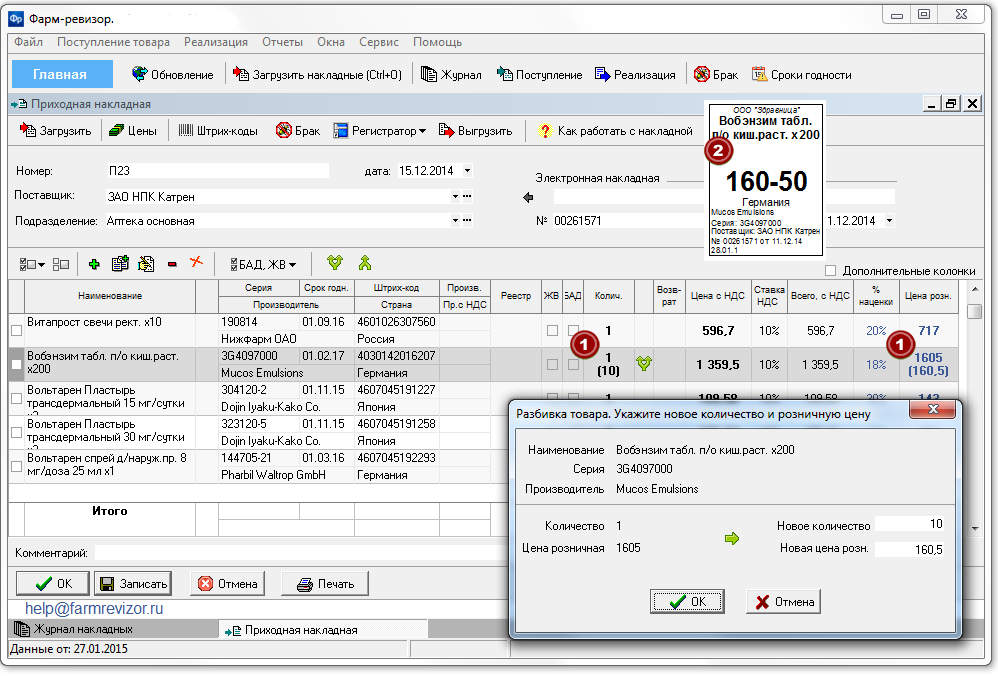This screenshot has width=998, height=676.
Task: Click the edit-row pencil document icon
Action: coord(146,264)
